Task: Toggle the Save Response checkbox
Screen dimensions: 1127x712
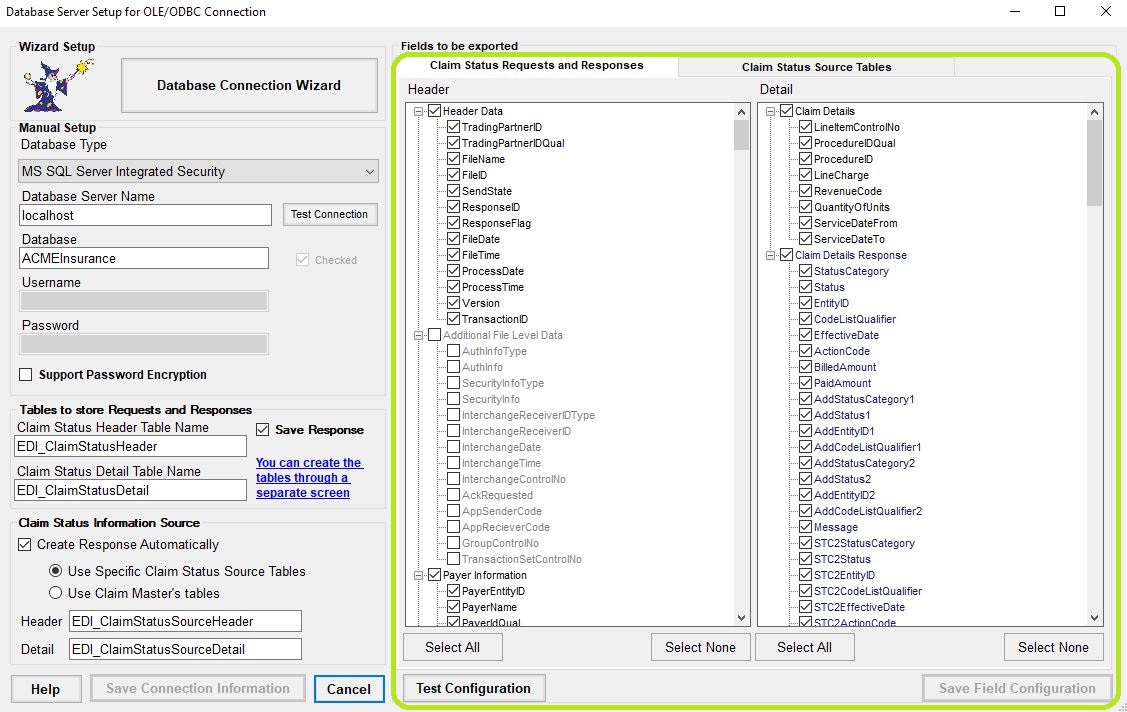Action: pyautogui.click(x=262, y=430)
